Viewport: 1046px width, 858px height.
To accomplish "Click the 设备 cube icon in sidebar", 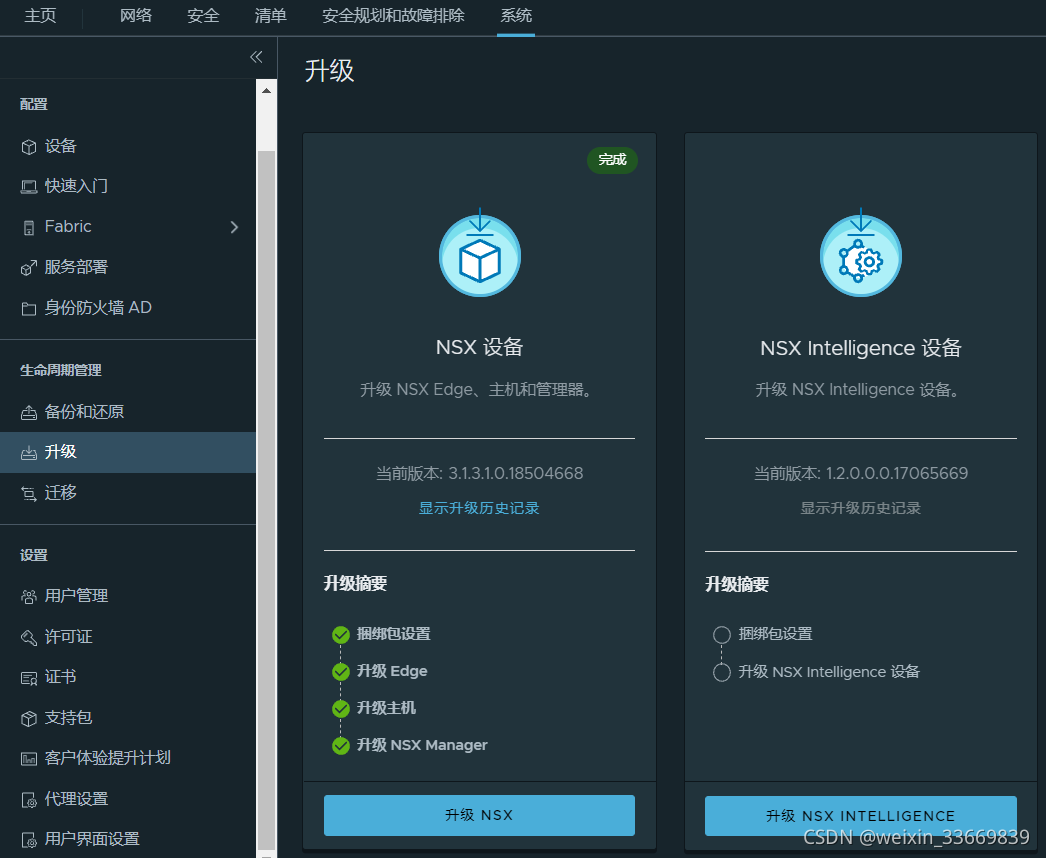I will coord(29,147).
